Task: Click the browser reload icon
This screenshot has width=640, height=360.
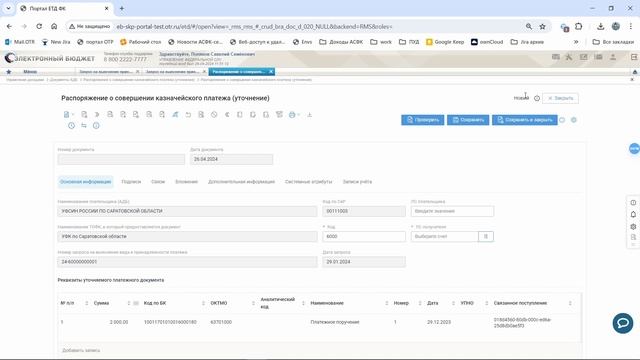Action: [x=39, y=27]
